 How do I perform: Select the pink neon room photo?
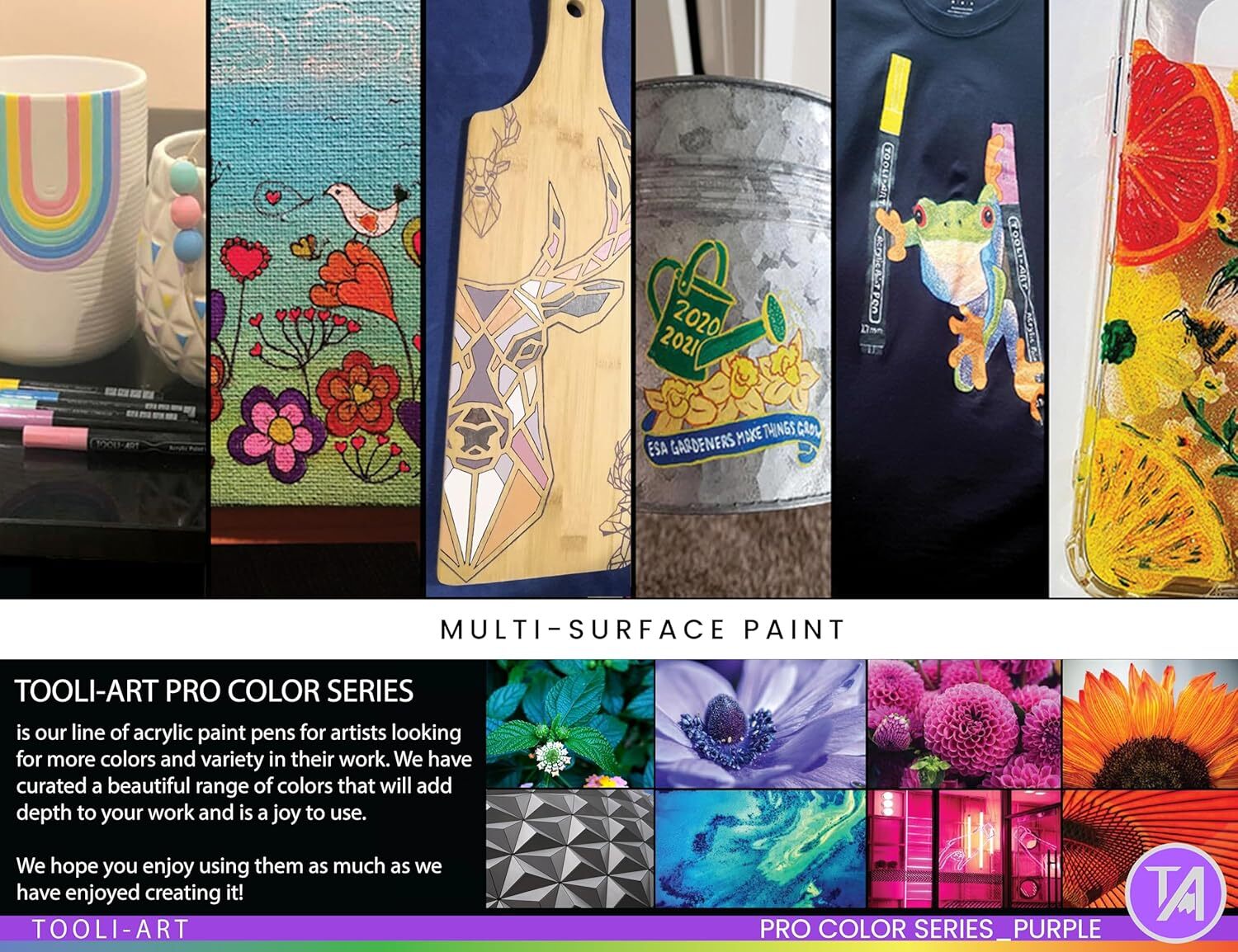point(964,849)
